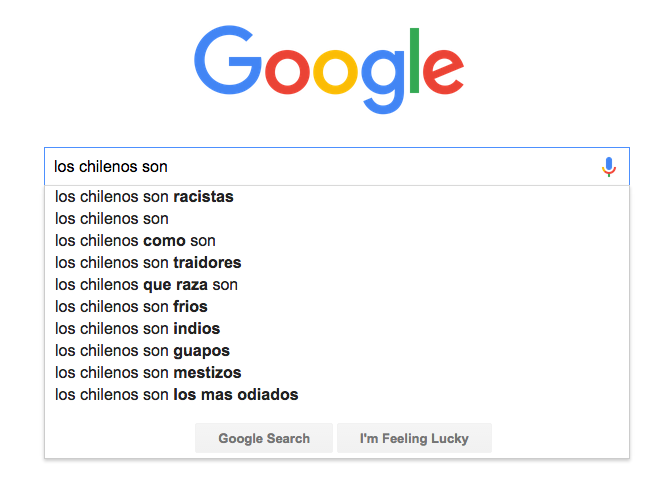Screen dimensions: 671x479
Task: Choose suggestion 'los chilenos son frios'
Action: click(337, 307)
